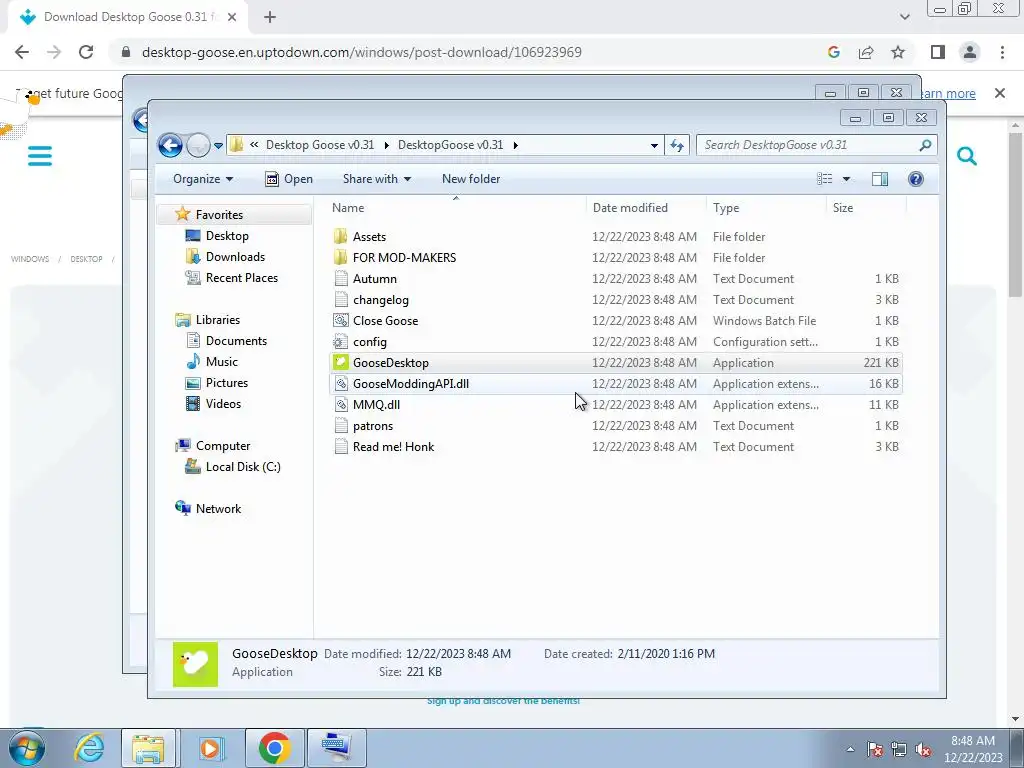Viewport: 1024px width, 768px height.
Task: Bookmark this page with the star icon
Action: (x=898, y=52)
